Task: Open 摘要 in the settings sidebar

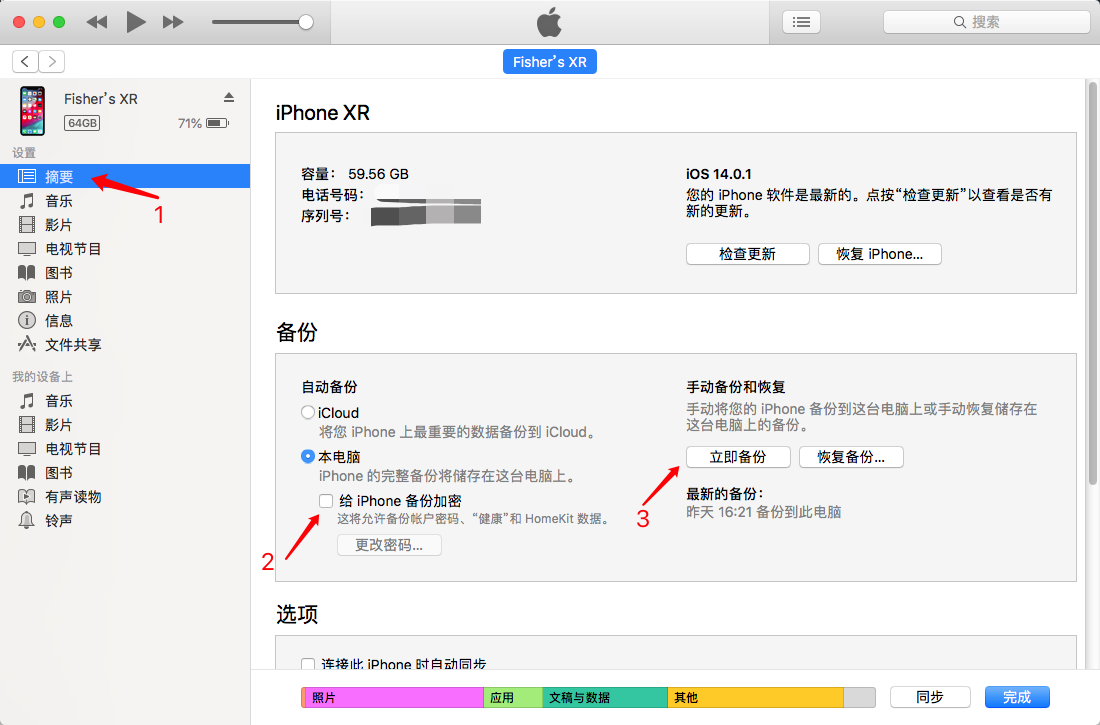Action: point(125,176)
